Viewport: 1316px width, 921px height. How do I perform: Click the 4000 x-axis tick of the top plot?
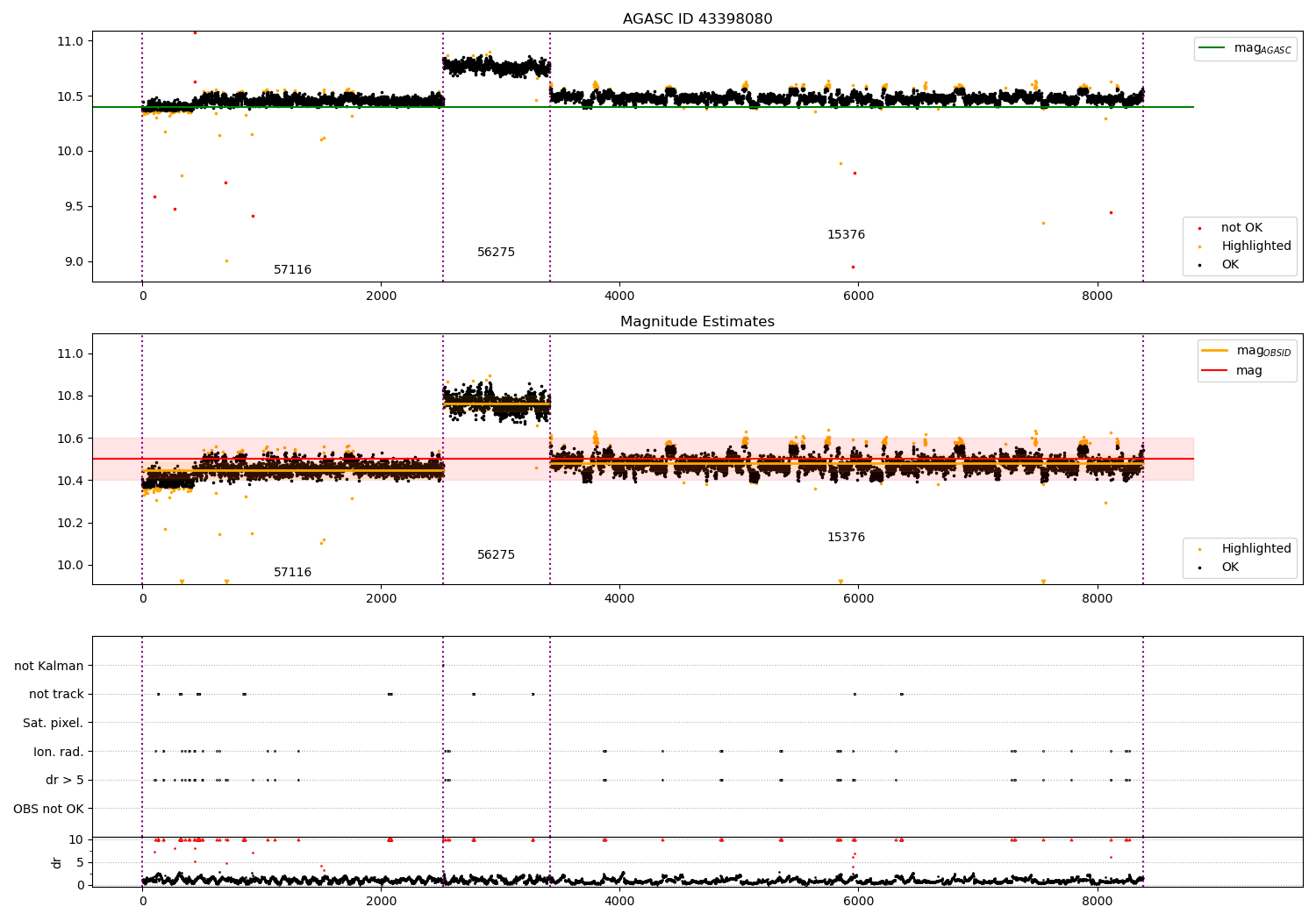coord(619,296)
